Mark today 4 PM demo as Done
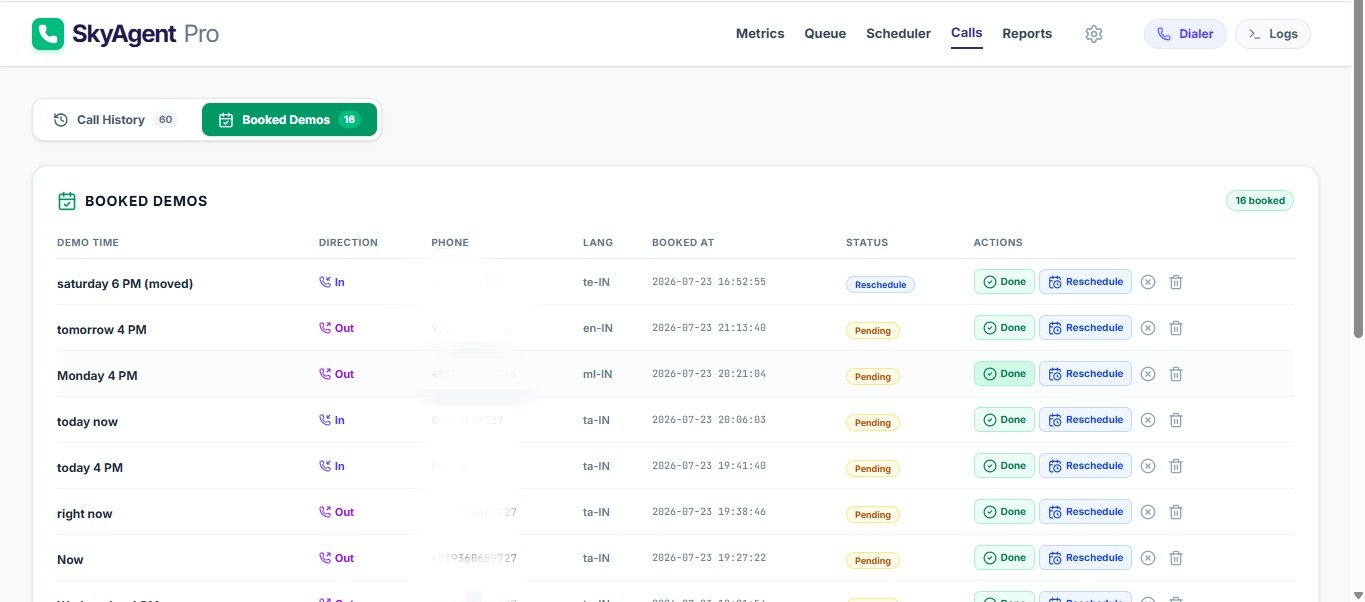This screenshot has width=1365, height=602. [x=1004, y=466]
